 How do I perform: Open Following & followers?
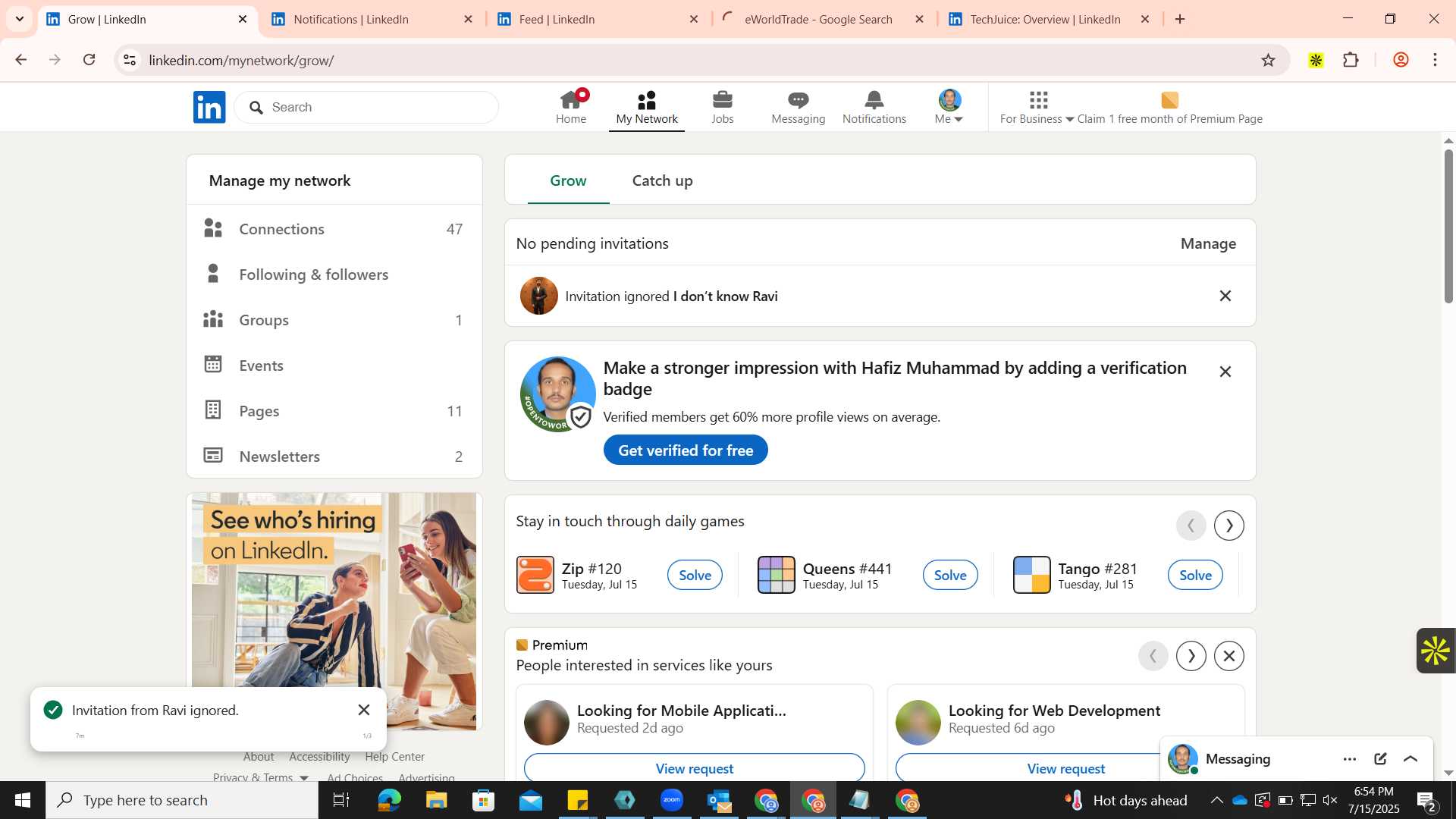coord(334,275)
